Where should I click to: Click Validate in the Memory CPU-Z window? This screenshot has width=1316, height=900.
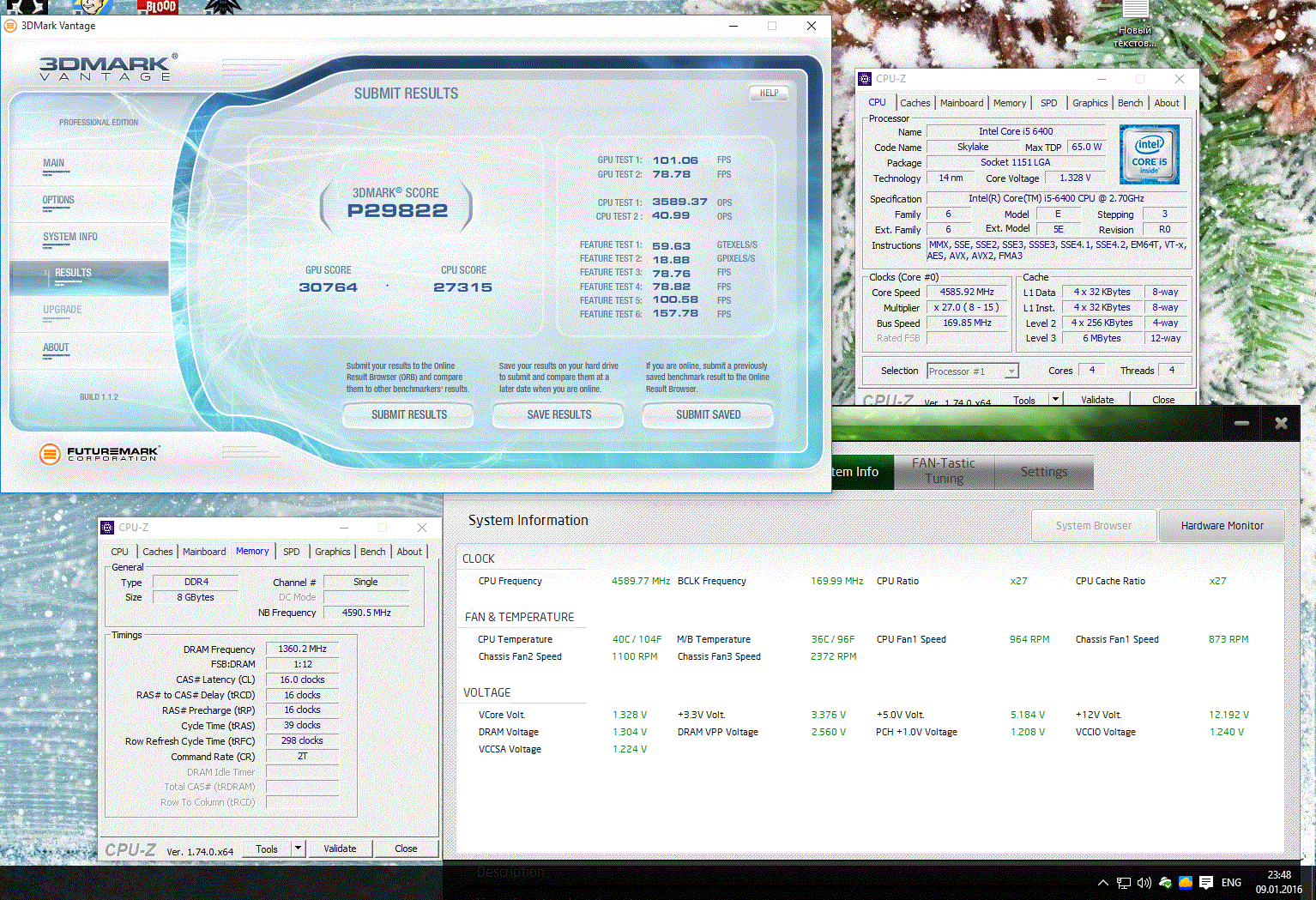pos(340,849)
